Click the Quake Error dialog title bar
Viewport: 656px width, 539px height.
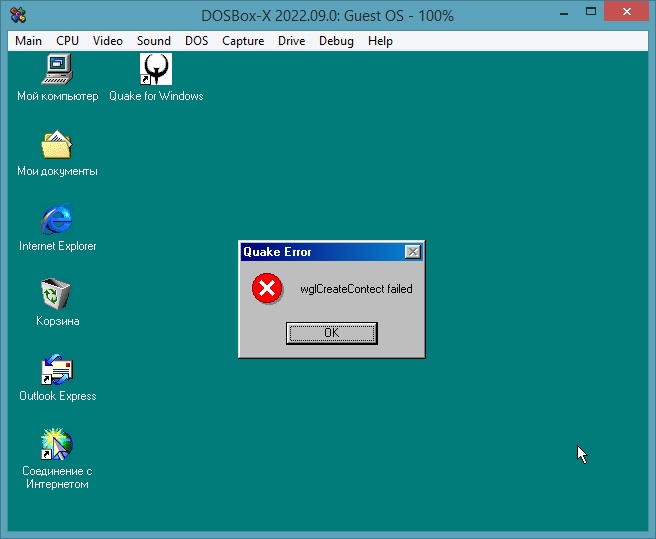[x=332, y=252]
